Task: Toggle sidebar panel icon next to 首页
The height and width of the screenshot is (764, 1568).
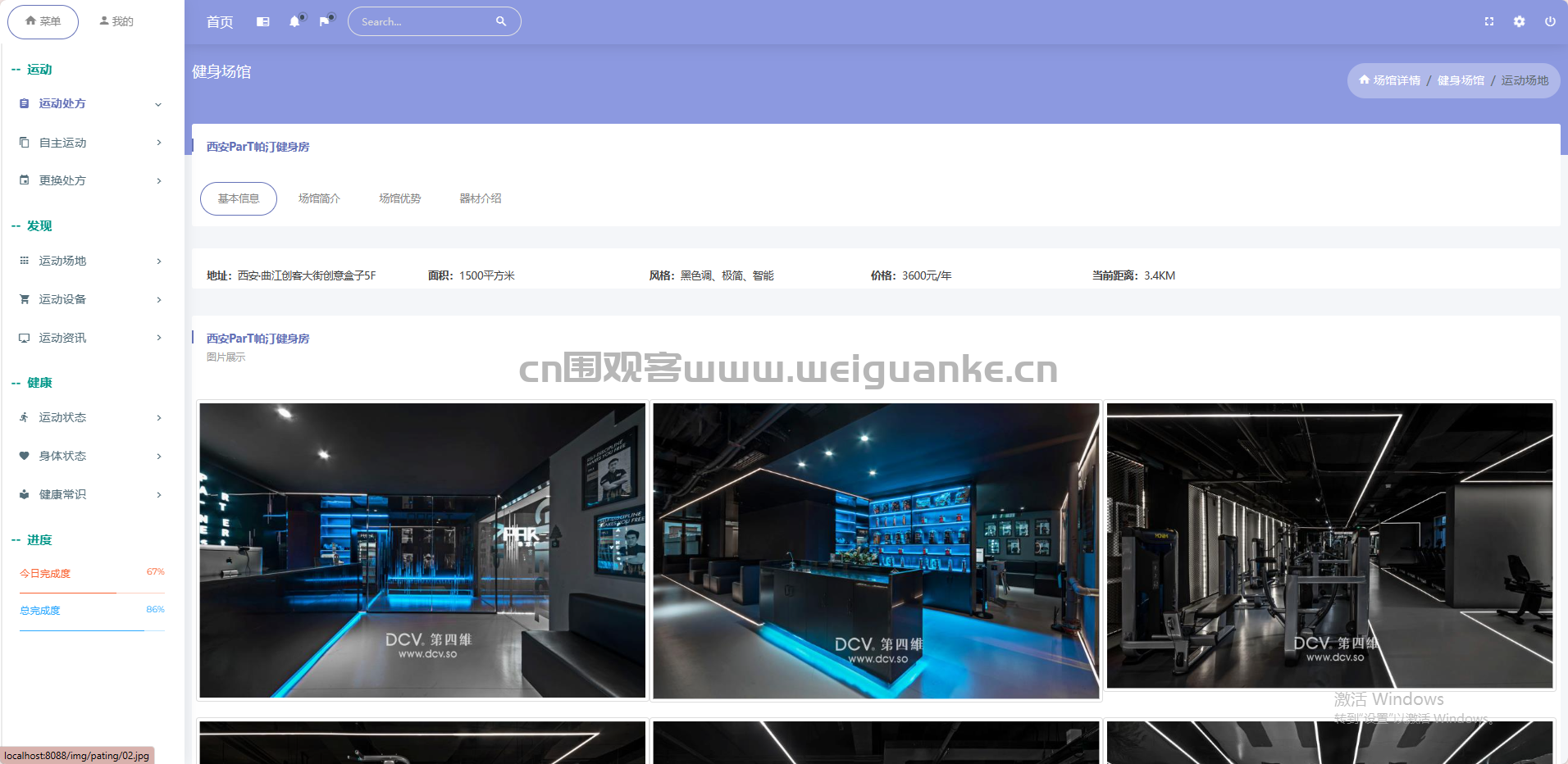Action: 262,21
